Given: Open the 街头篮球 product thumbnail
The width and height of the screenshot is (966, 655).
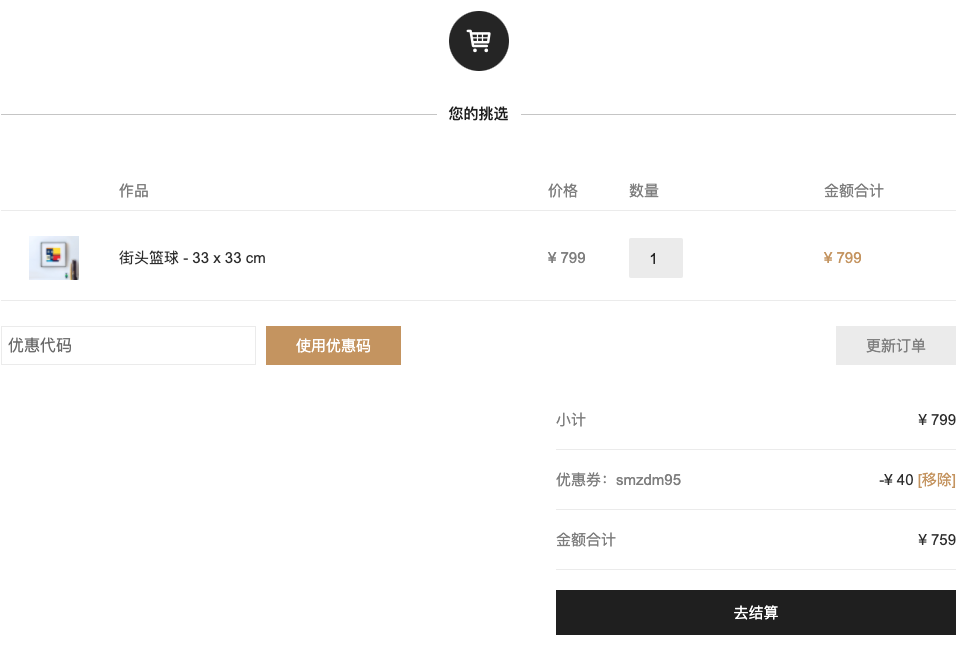Looking at the screenshot, I should [54, 258].
